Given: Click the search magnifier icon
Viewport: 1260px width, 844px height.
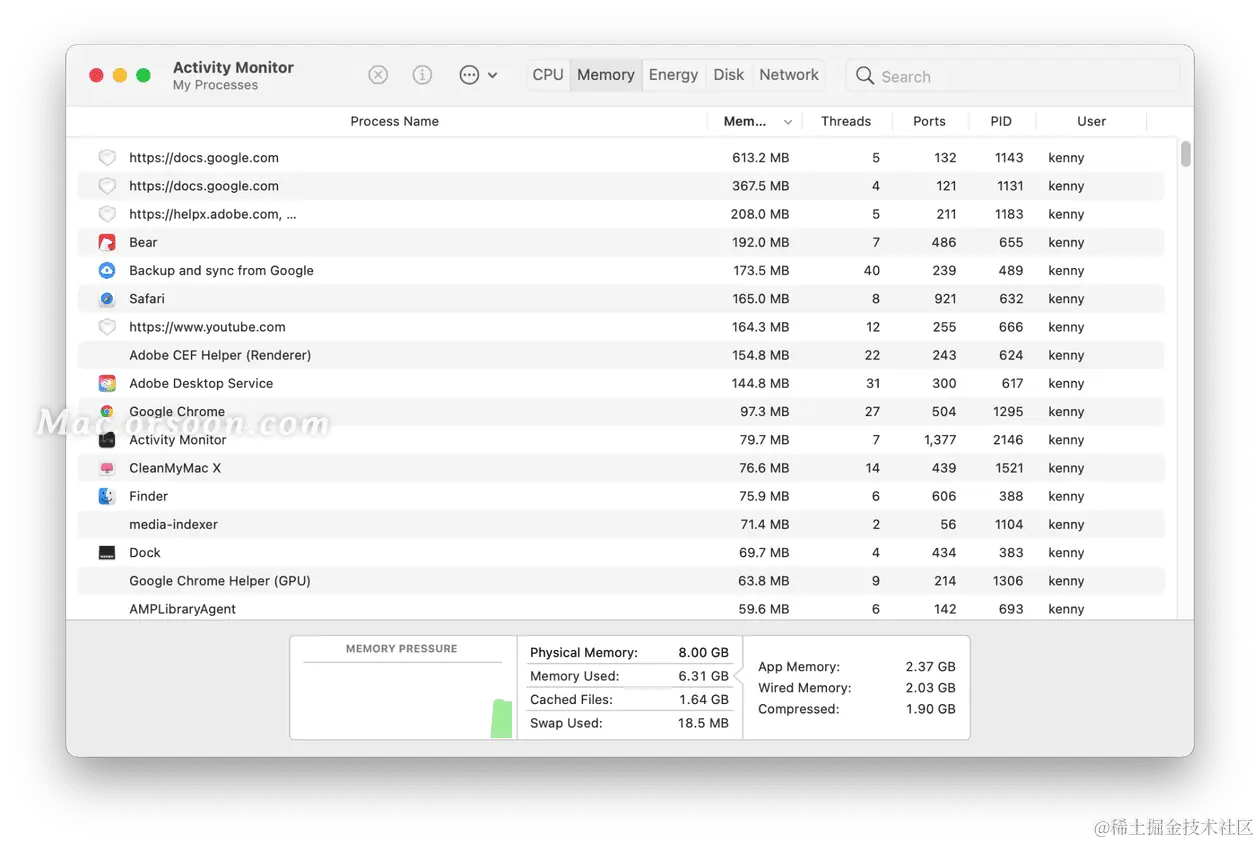Looking at the screenshot, I should [x=865, y=76].
